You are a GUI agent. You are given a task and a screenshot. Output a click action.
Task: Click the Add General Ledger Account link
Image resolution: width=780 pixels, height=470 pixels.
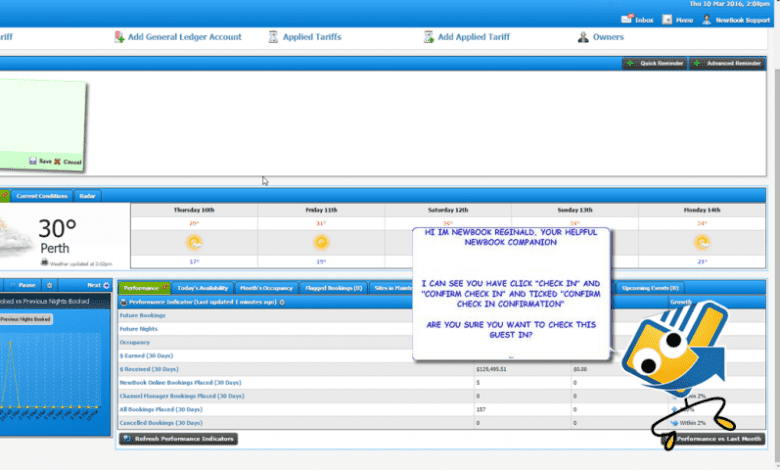click(x=185, y=37)
